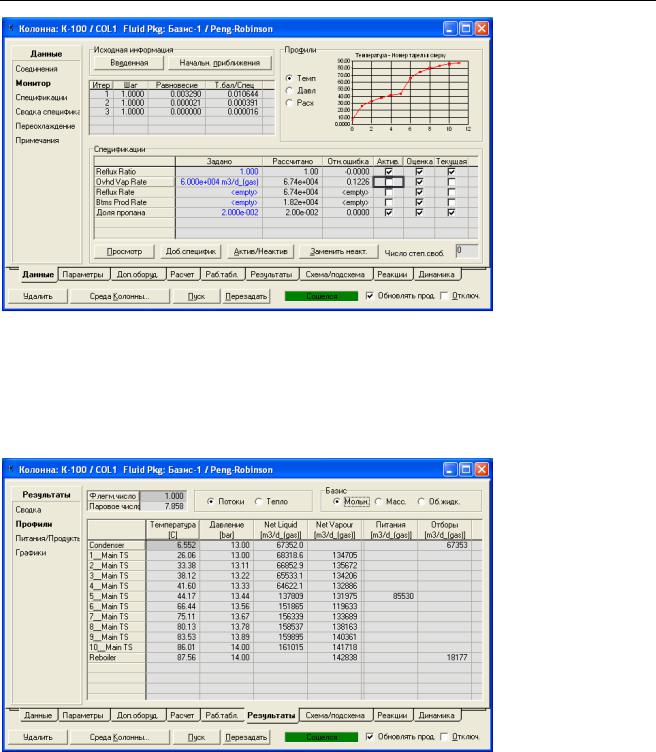This screenshot has width=656, height=752.
Task: Click the Флегм.число value 1.000
Action: tap(163, 496)
